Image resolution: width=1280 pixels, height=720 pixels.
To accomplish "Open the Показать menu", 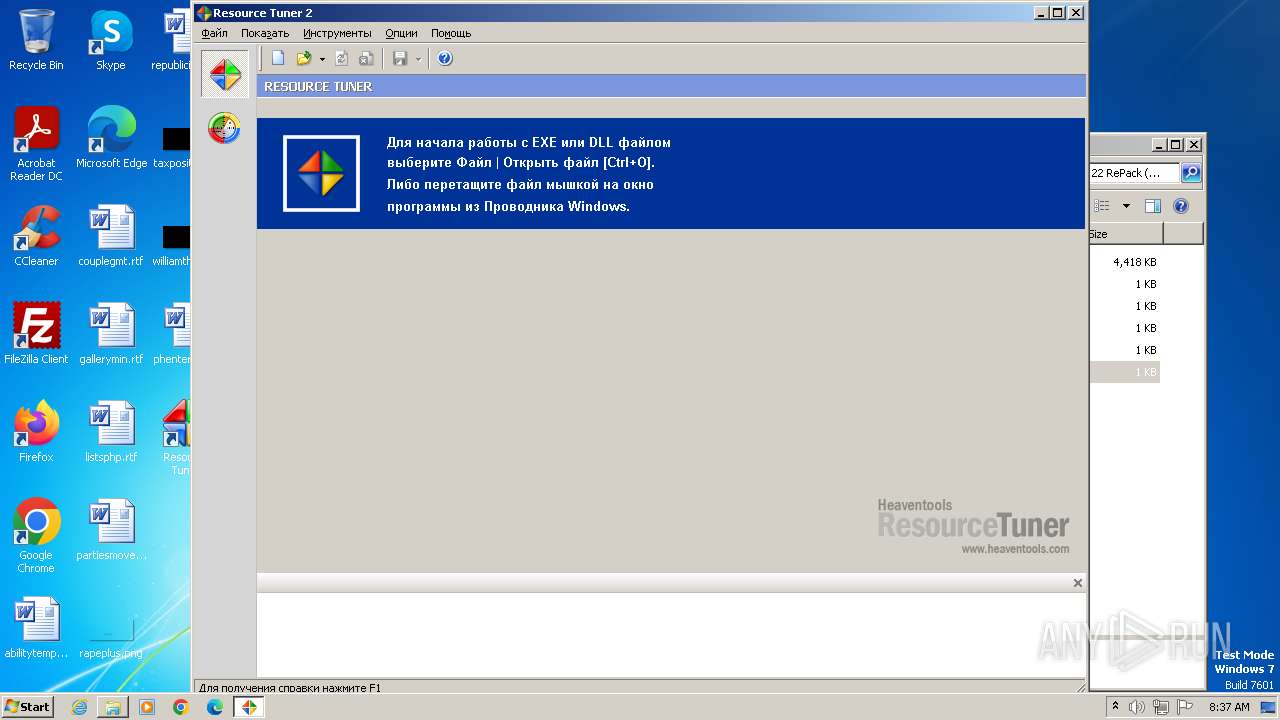I will (x=265, y=33).
